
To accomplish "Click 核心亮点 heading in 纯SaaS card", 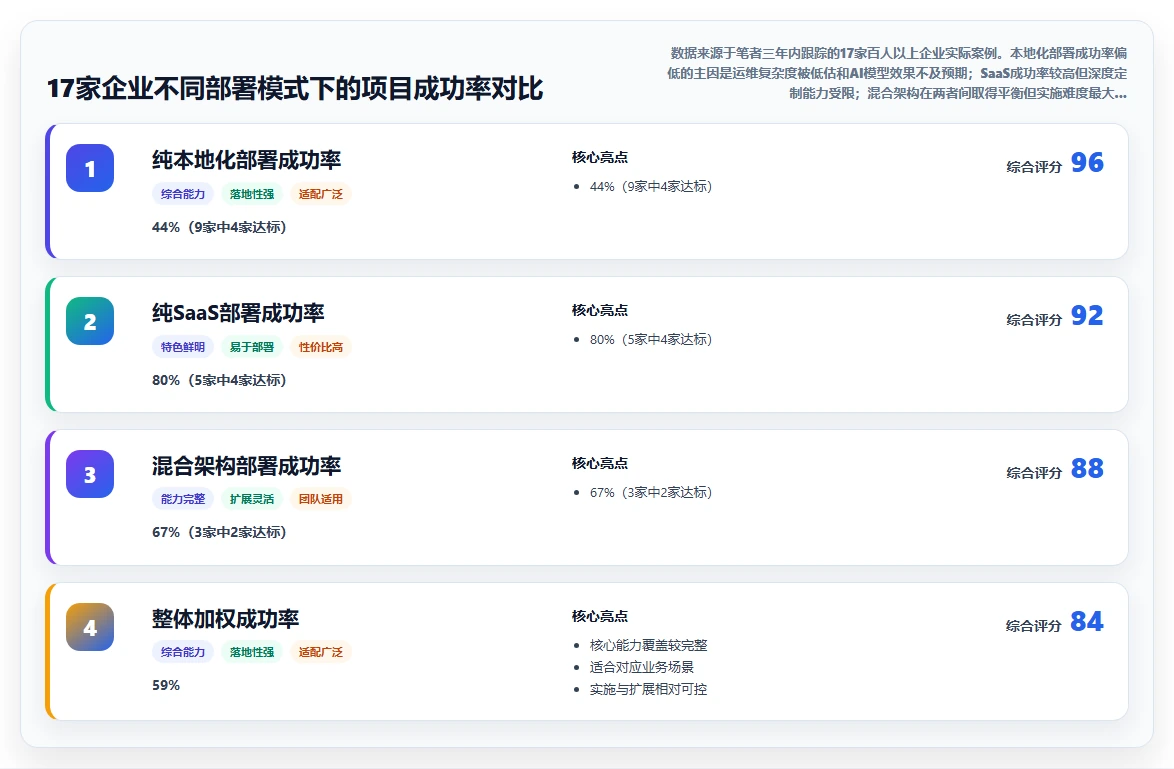I will (600, 310).
